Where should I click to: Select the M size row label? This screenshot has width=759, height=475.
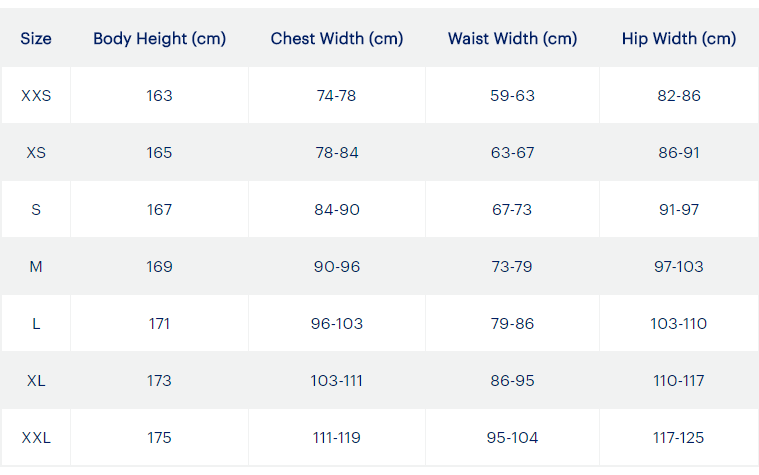tap(36, 266)
